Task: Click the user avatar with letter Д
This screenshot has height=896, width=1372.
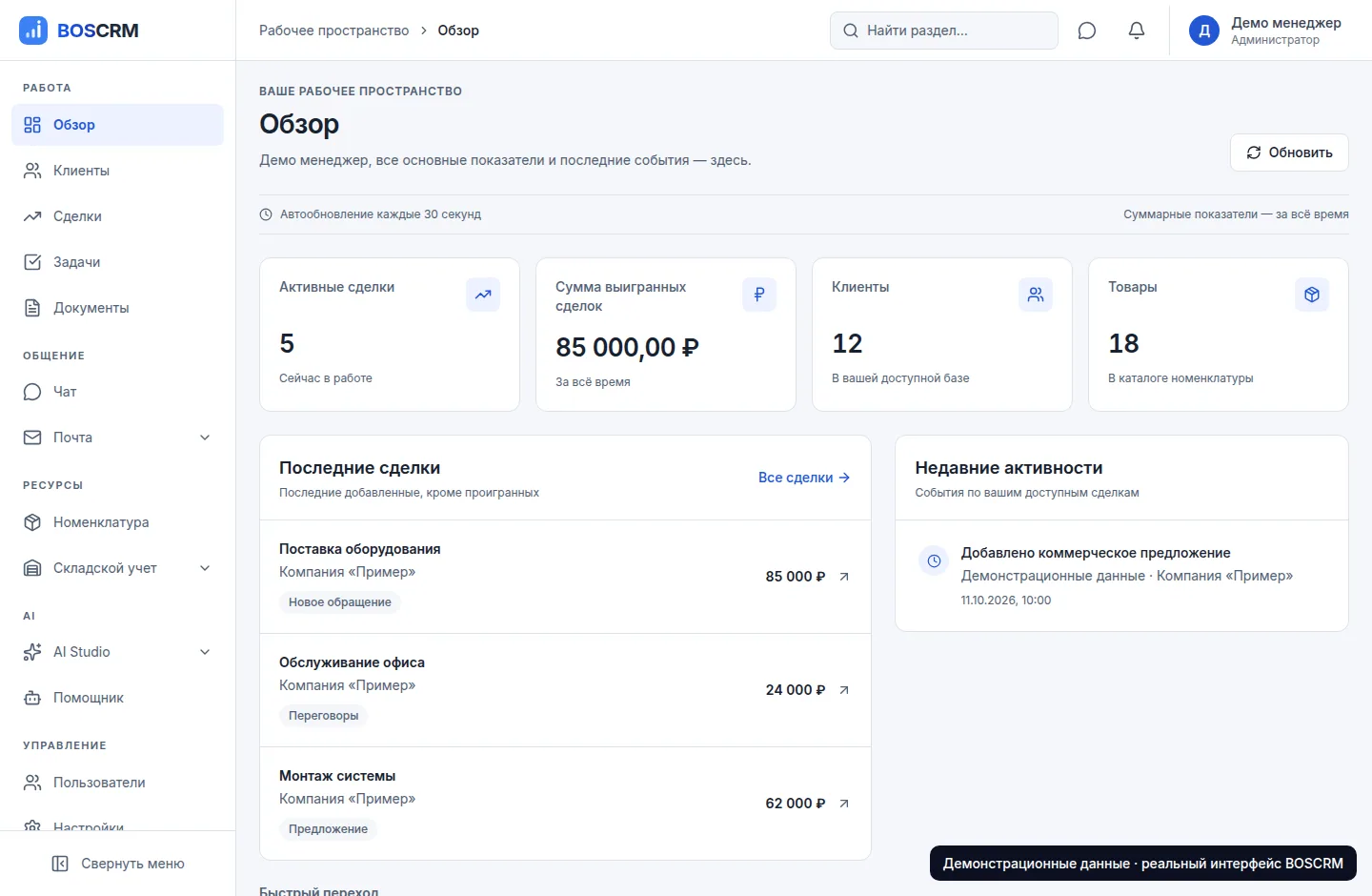Action: (1204, 31)
